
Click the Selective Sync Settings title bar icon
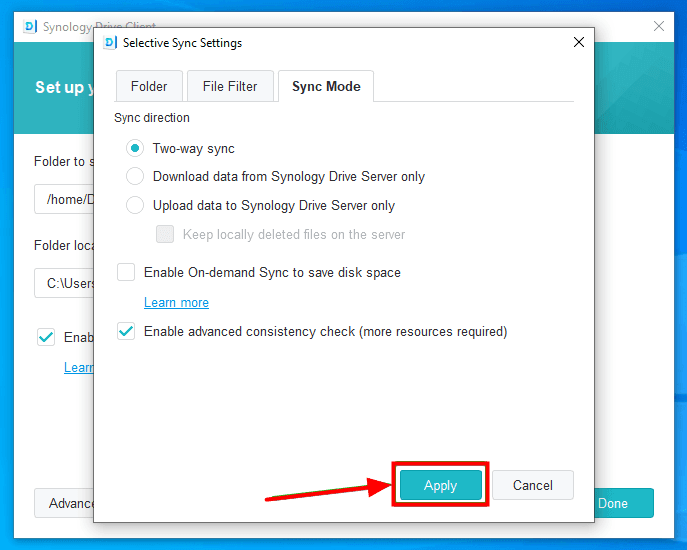[x=109, y=43]
